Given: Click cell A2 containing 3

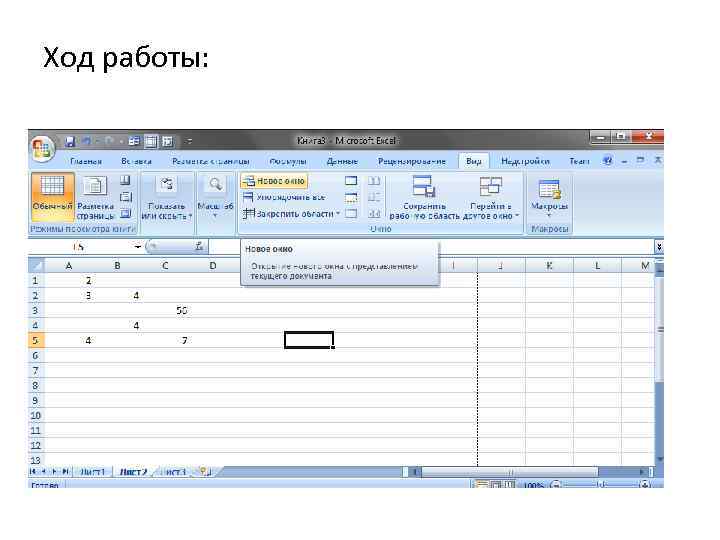Looking at the screenshot, I should coord(69,295).
